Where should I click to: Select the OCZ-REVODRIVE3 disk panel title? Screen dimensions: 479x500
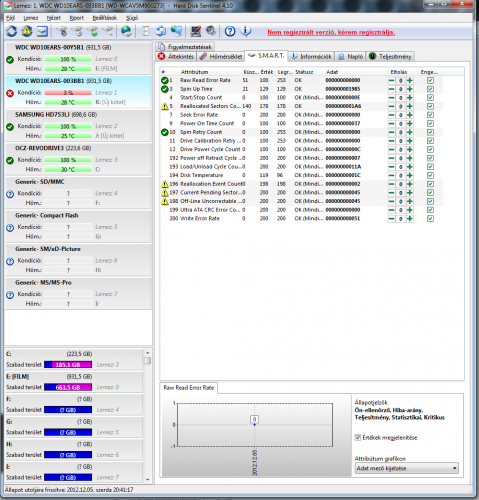(x=53, y=148)
